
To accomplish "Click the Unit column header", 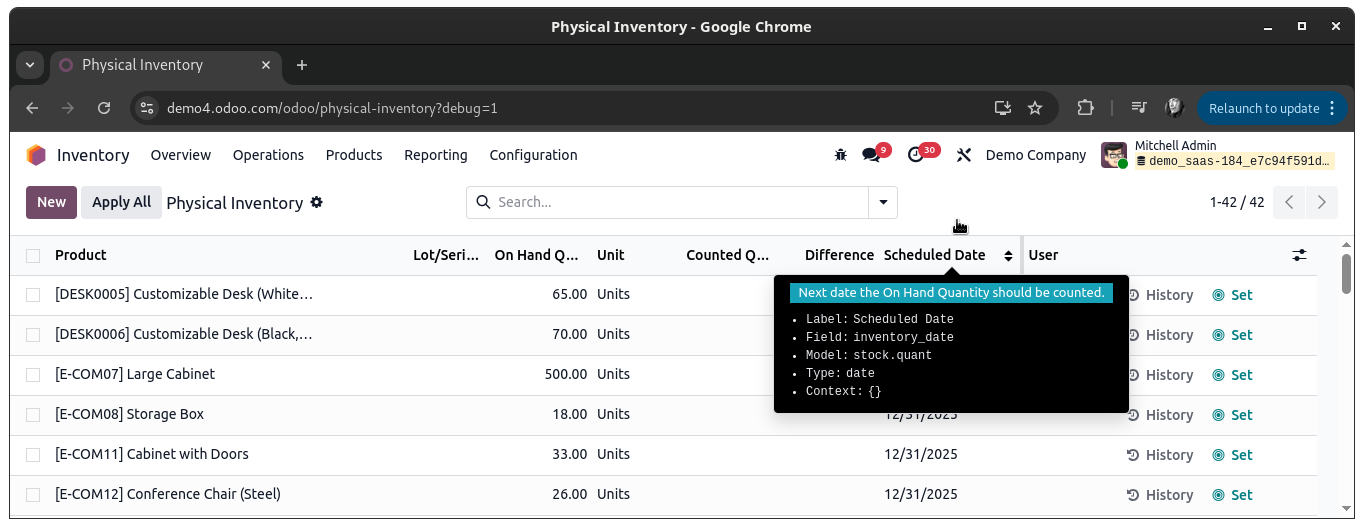I will pyautogui.click(x=611, y=255).
